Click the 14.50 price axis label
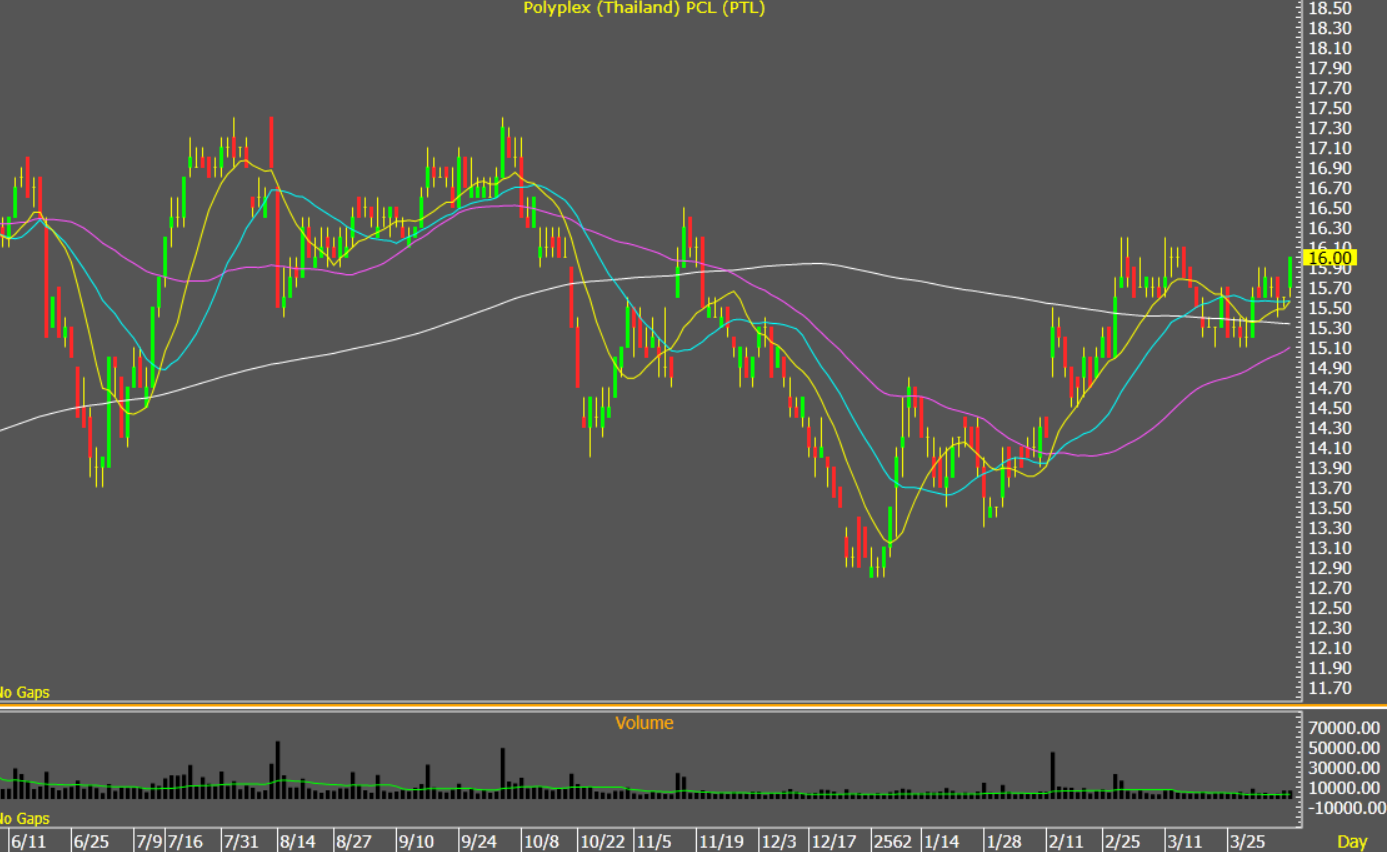Image resolution: width=1387 pixels, height=852 pixels. [x=1330, y=408]
